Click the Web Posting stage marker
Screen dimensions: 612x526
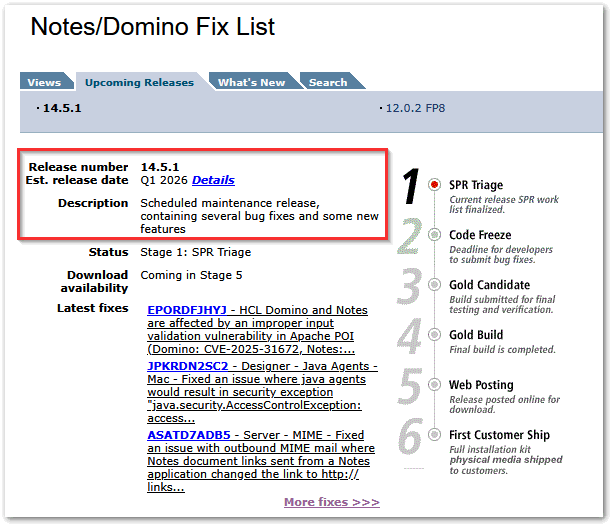click(x=434, y=384)
